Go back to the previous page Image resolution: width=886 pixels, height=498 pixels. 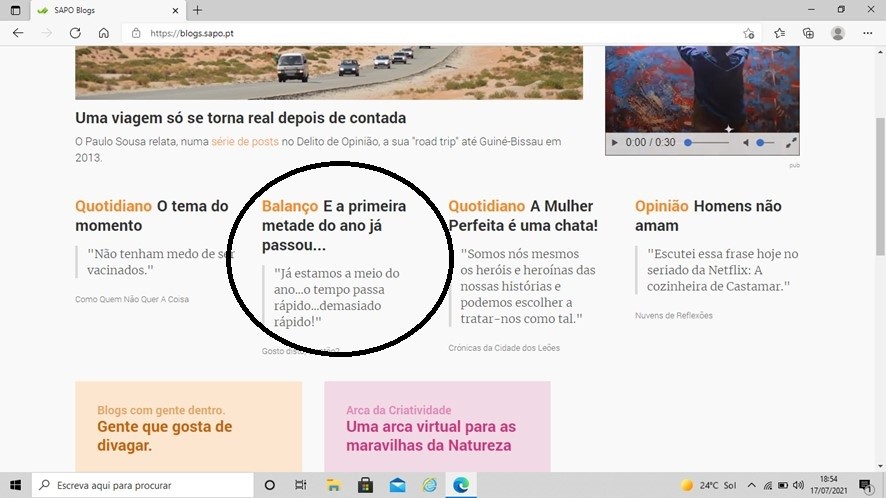click(18, 33)
